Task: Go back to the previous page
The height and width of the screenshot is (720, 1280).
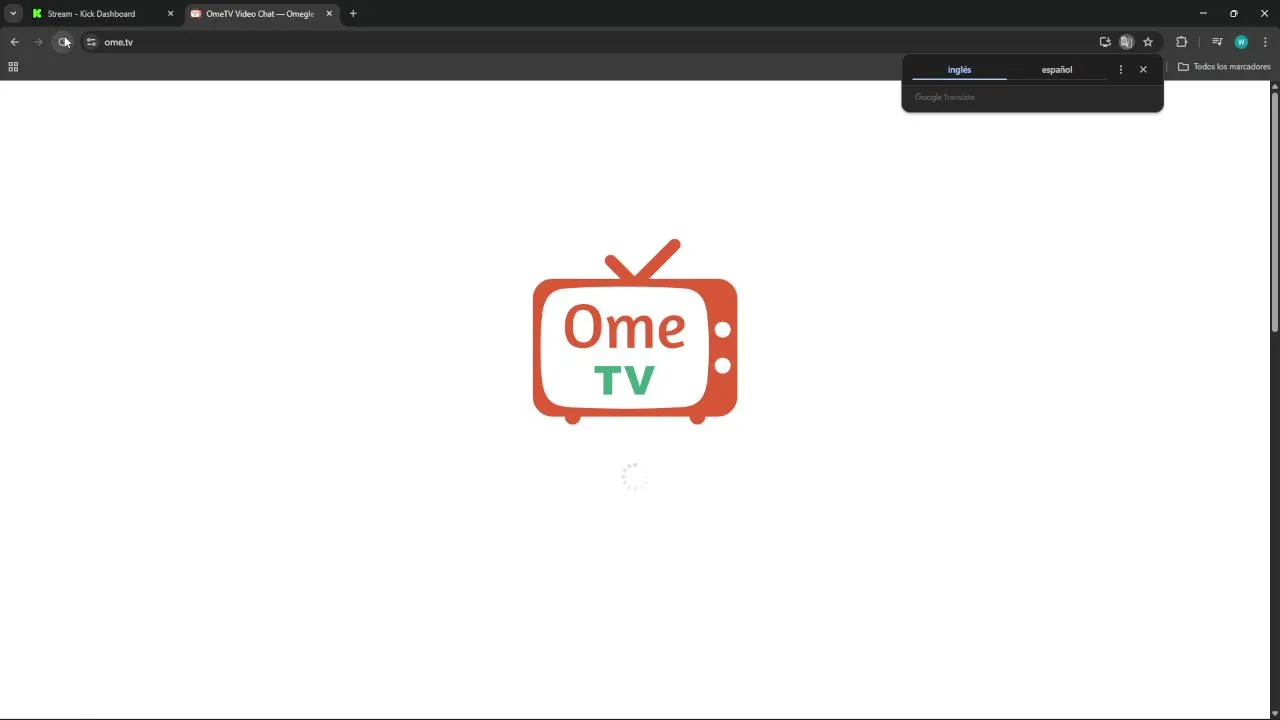Action: (x=14, y=42)
